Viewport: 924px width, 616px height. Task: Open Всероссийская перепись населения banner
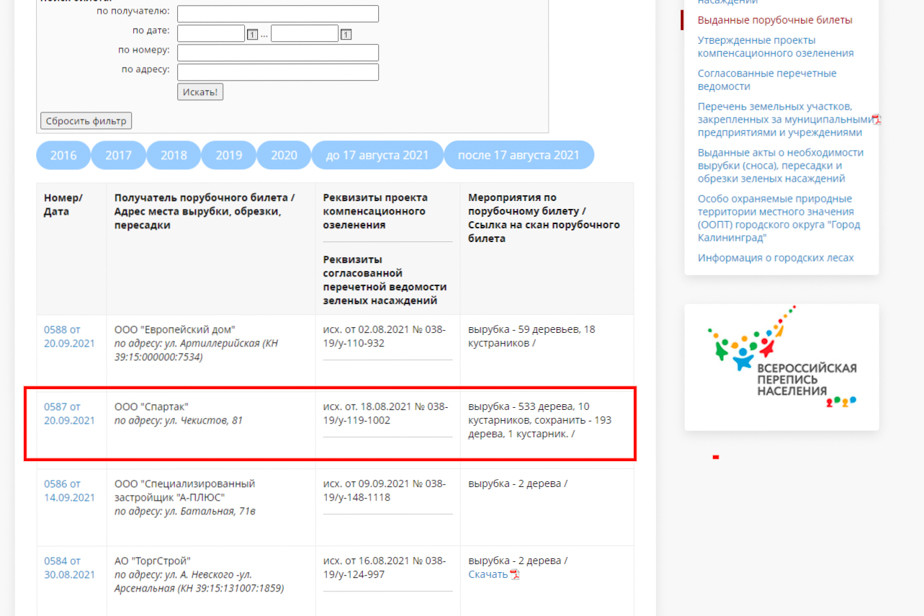click(x=781, y=367)
